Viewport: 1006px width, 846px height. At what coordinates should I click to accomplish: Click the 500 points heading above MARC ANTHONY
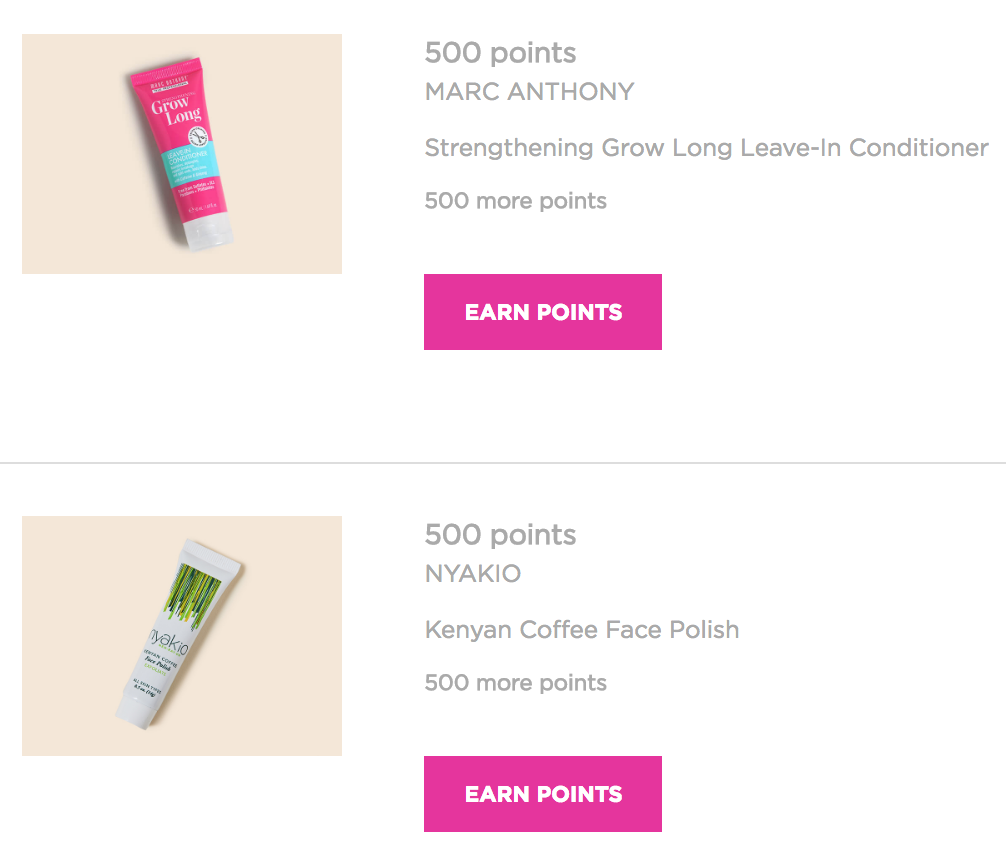point(500,53)
